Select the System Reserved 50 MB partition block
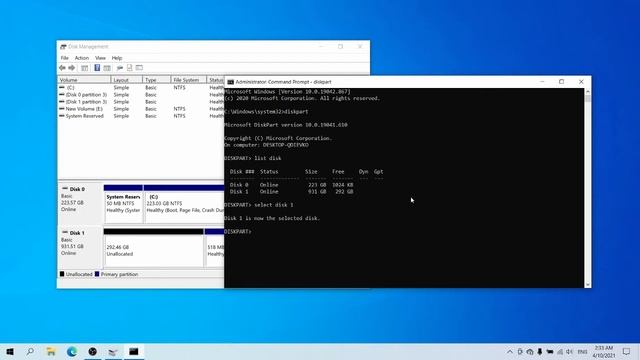This screenshot has width=640, height=360. click(x=123, y=204)
